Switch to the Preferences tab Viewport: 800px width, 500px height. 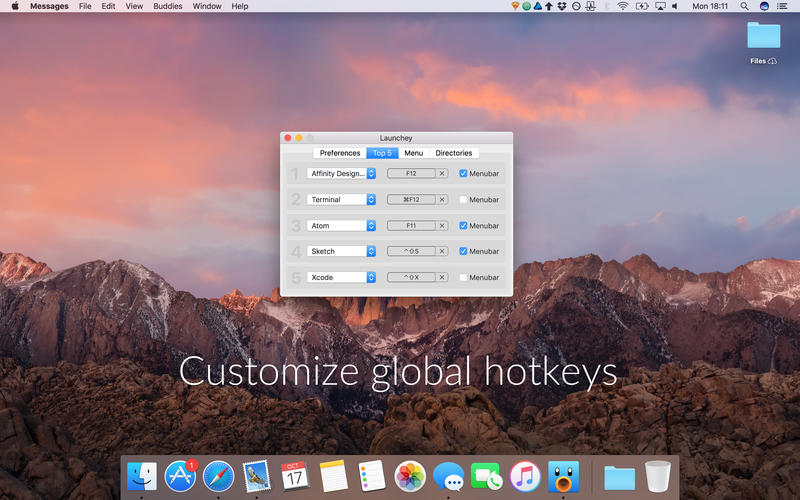tap(340, 153)
